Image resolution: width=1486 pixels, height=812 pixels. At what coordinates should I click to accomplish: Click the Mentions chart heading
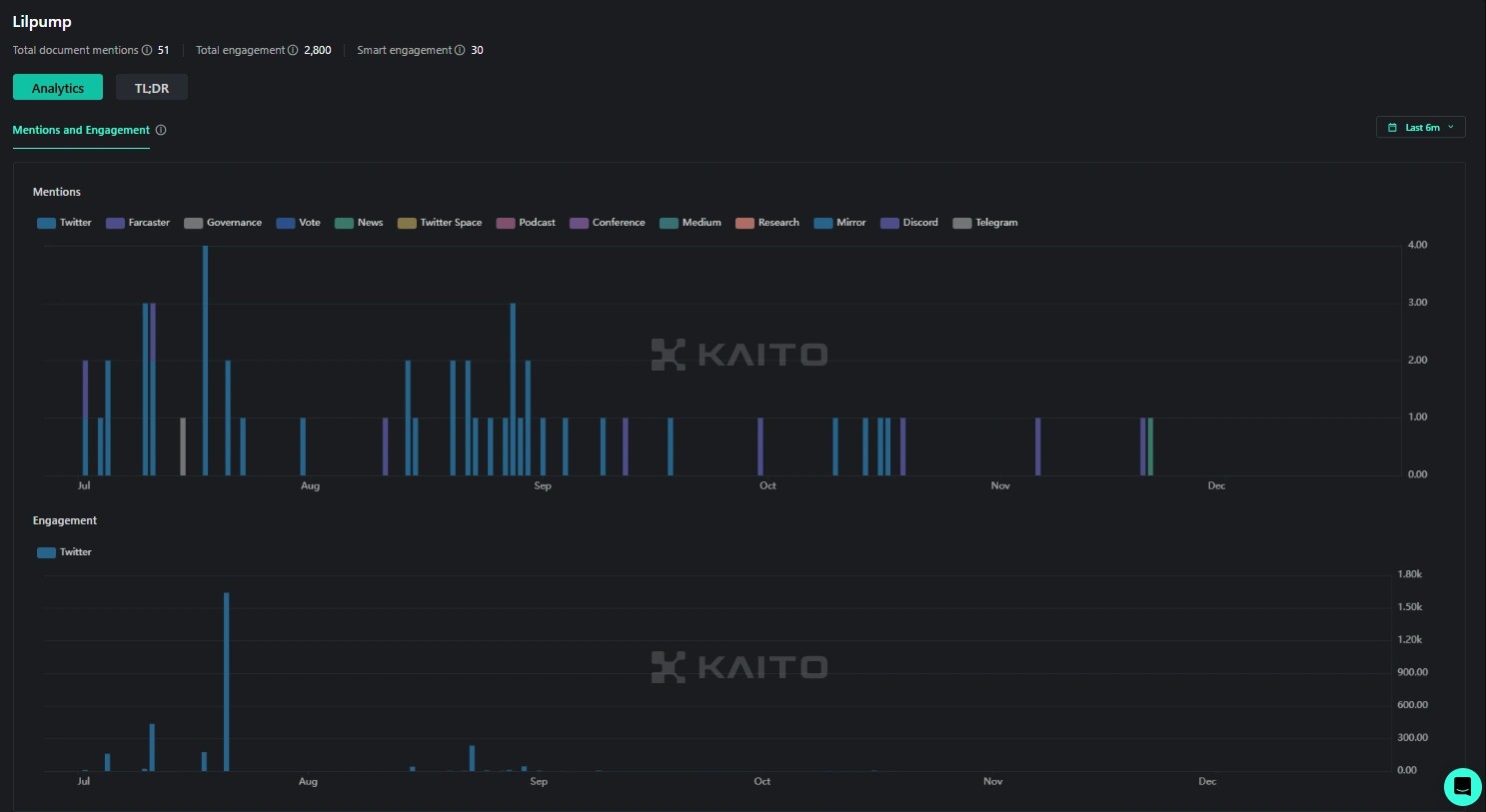point(57,192)
